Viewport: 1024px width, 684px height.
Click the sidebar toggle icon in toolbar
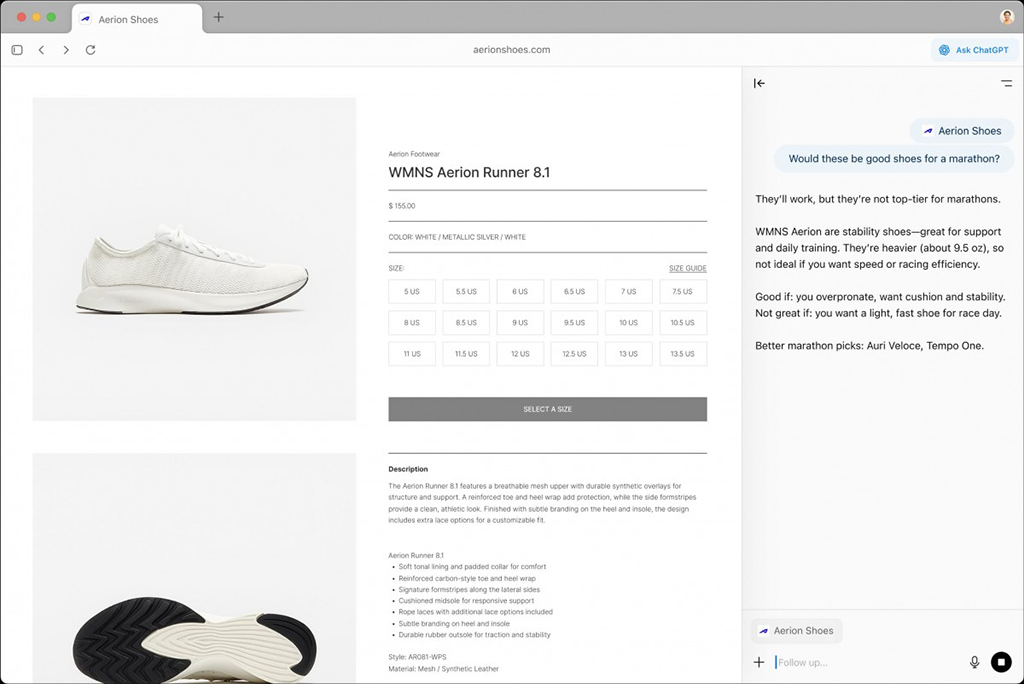[17, 50]
